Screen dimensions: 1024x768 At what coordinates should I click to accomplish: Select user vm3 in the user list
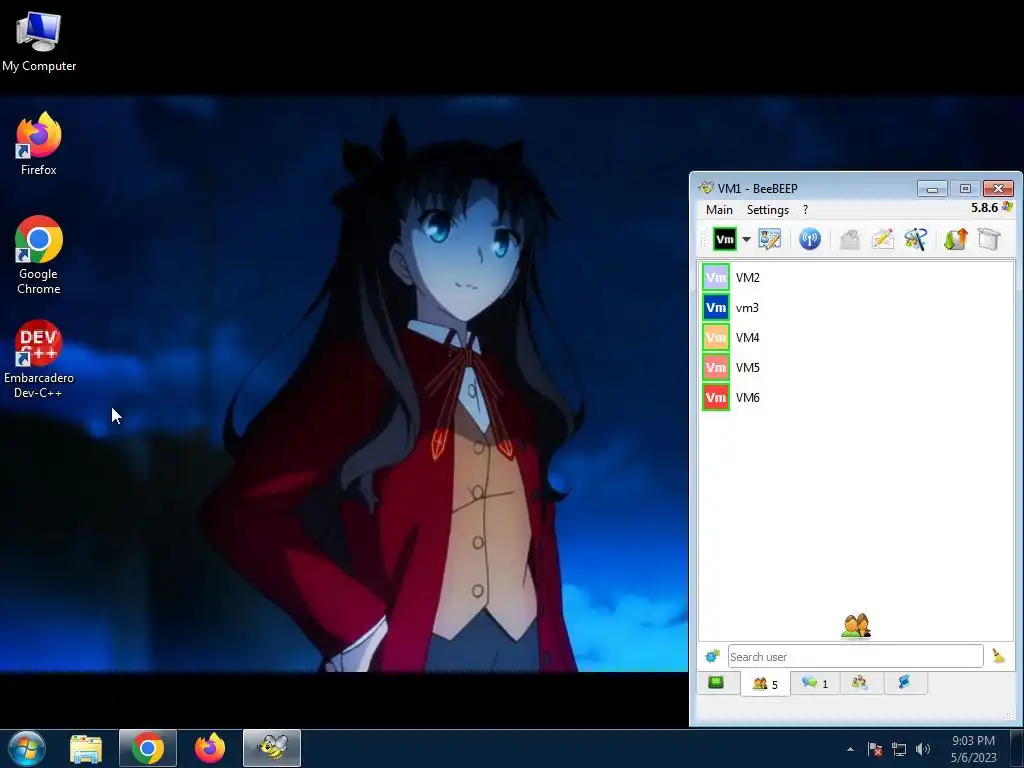[x=857, y=308]
